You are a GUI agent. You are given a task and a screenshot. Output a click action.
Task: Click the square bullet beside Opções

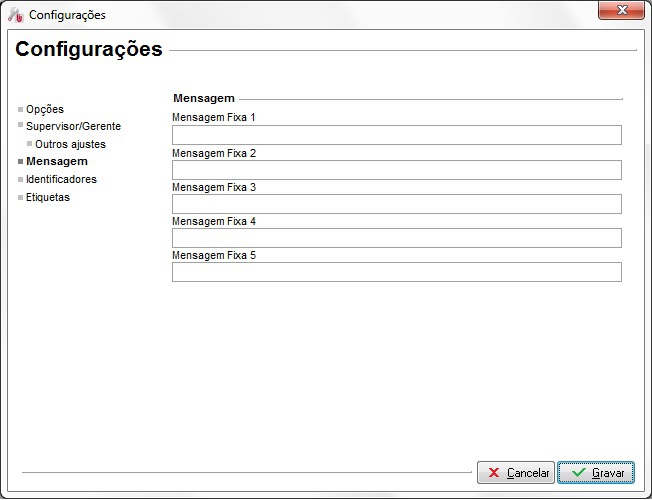click(x=20, y=109)
